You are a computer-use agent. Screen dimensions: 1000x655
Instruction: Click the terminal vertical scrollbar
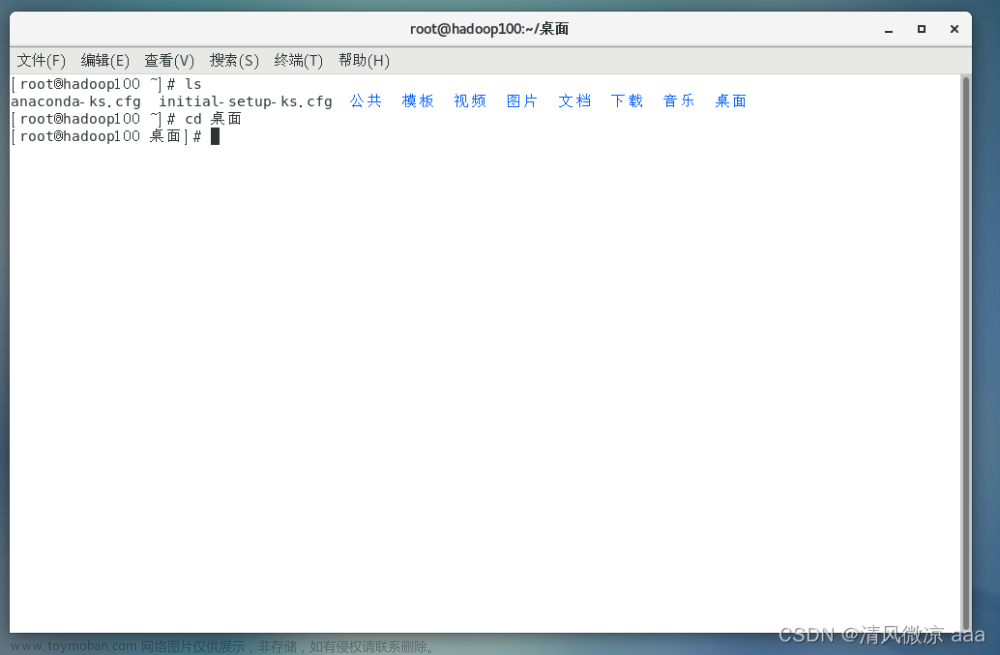[x=966, y=353]
